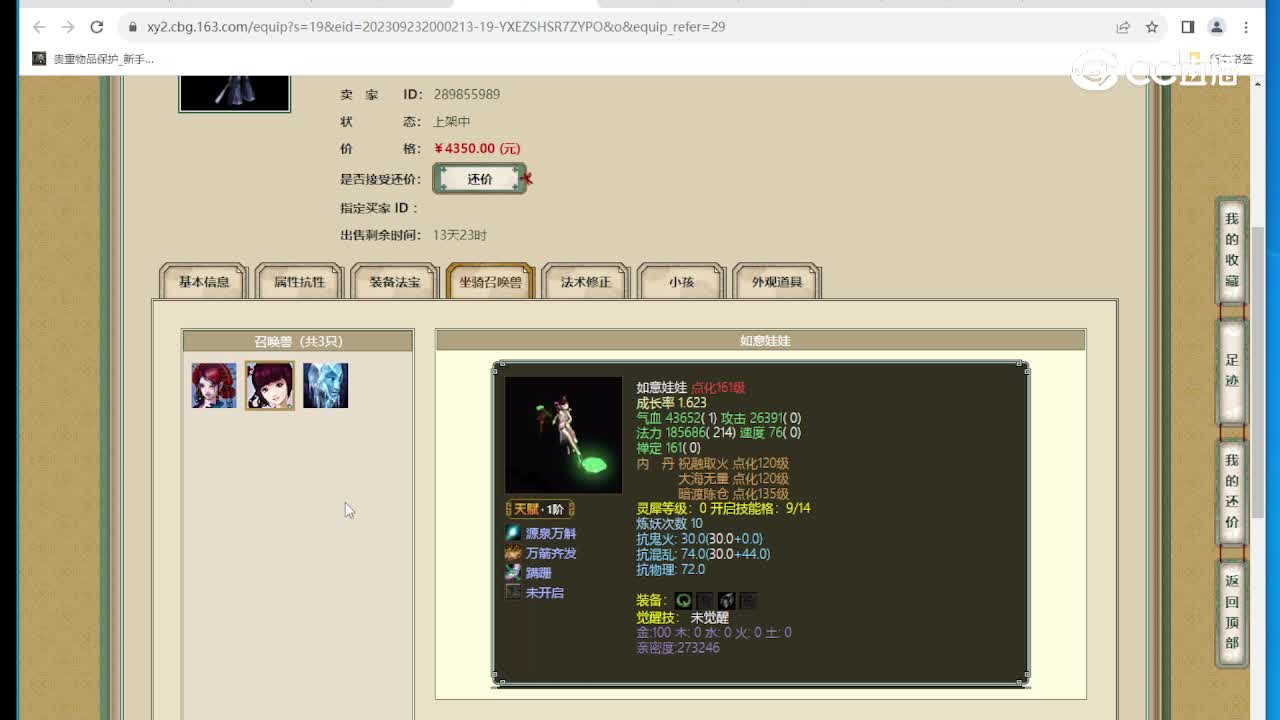1280x720 pixels.
Task: Bookmark this page with the star icon
Action: pos(1152,27)
